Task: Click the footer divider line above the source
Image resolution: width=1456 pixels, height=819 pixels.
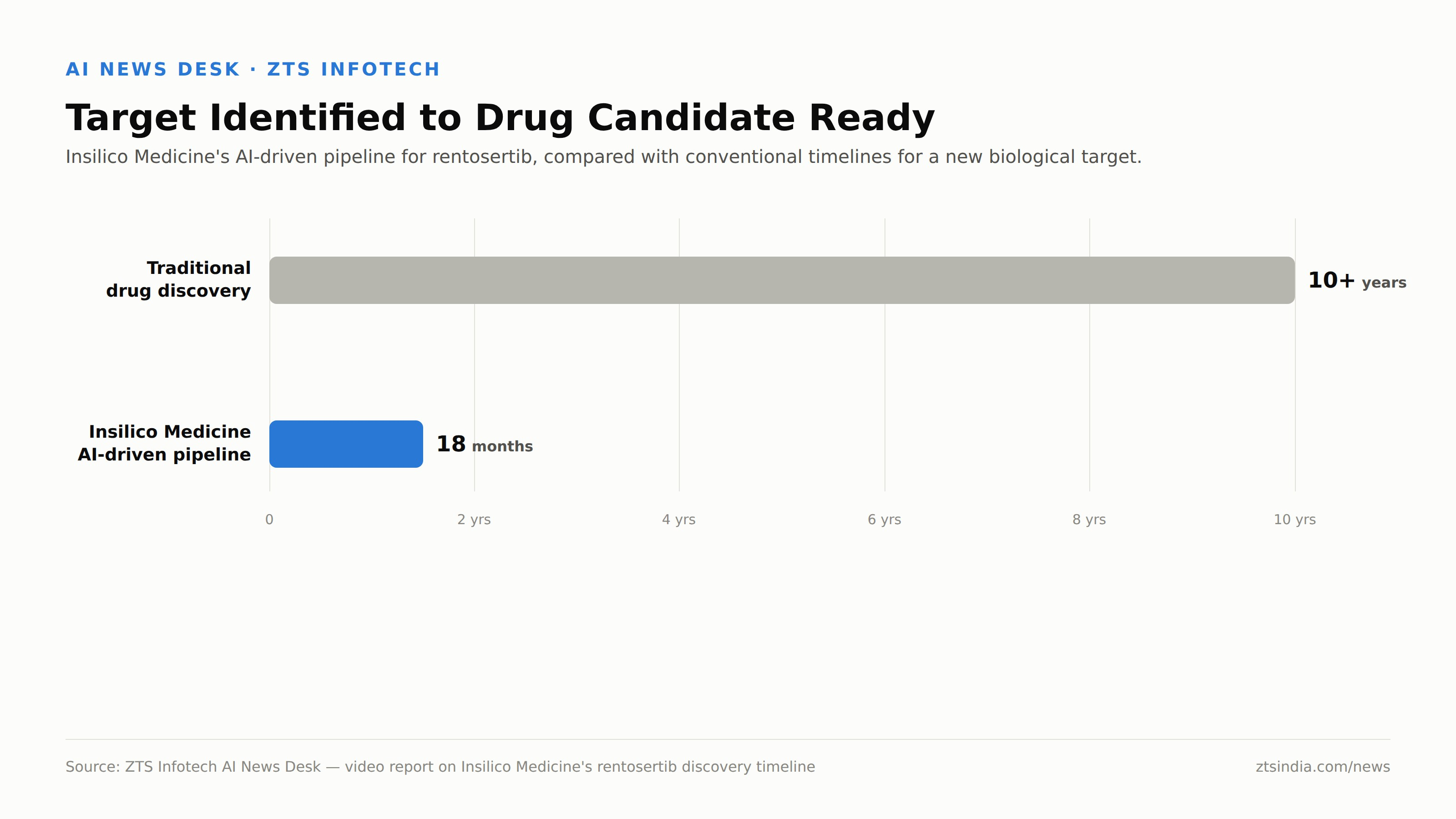Action: [x=728, y=739]
